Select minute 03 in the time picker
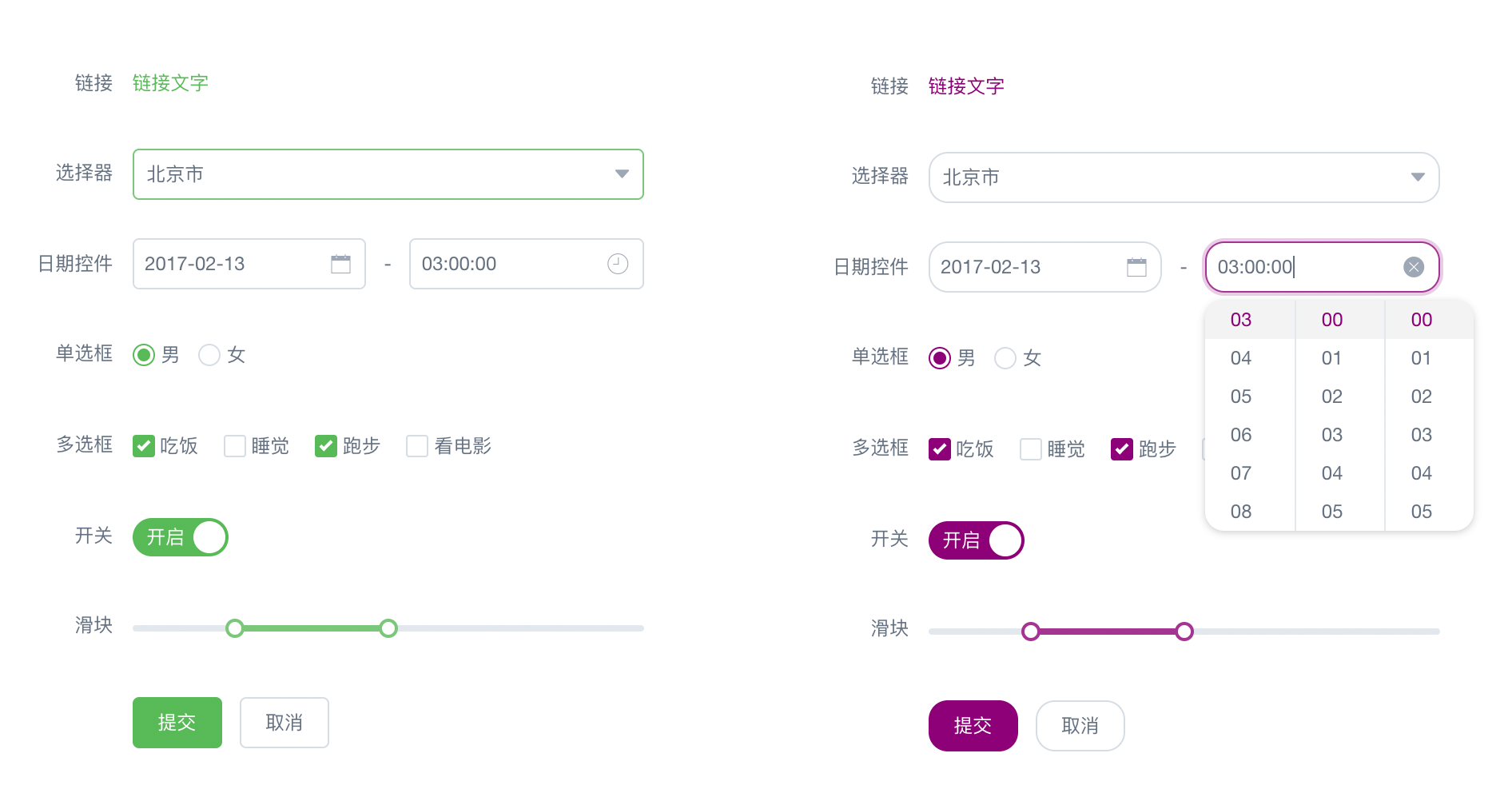1512x809 pixels. click(x=1331, y=434)
